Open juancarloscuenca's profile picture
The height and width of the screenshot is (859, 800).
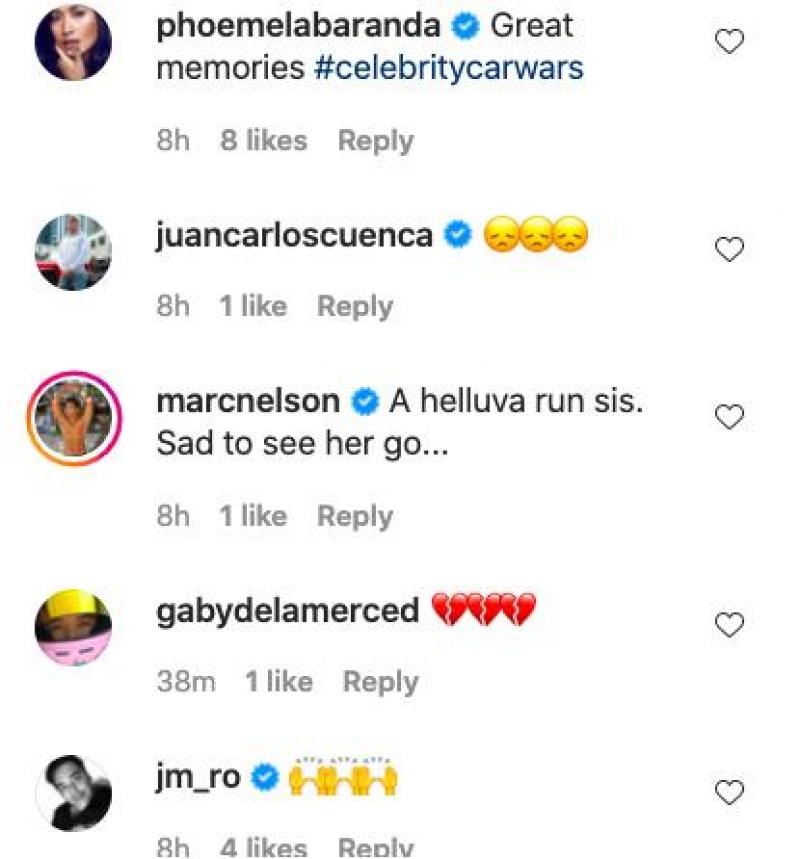point(73,251)
